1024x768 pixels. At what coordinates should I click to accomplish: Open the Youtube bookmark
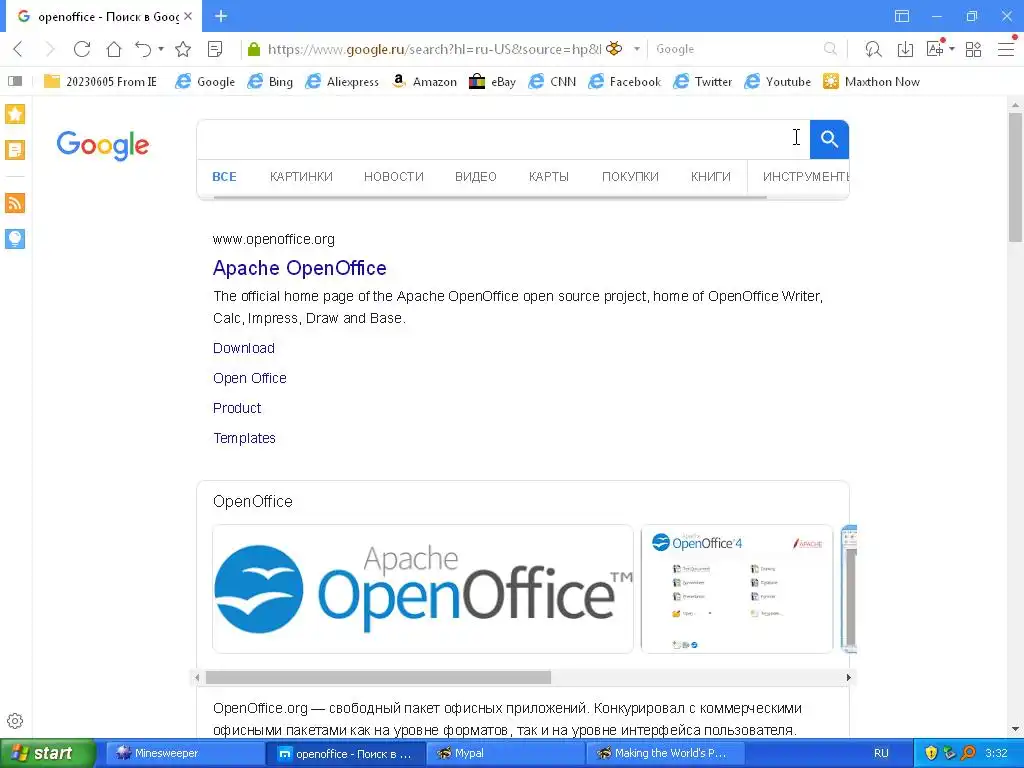[x=778, y=82]
